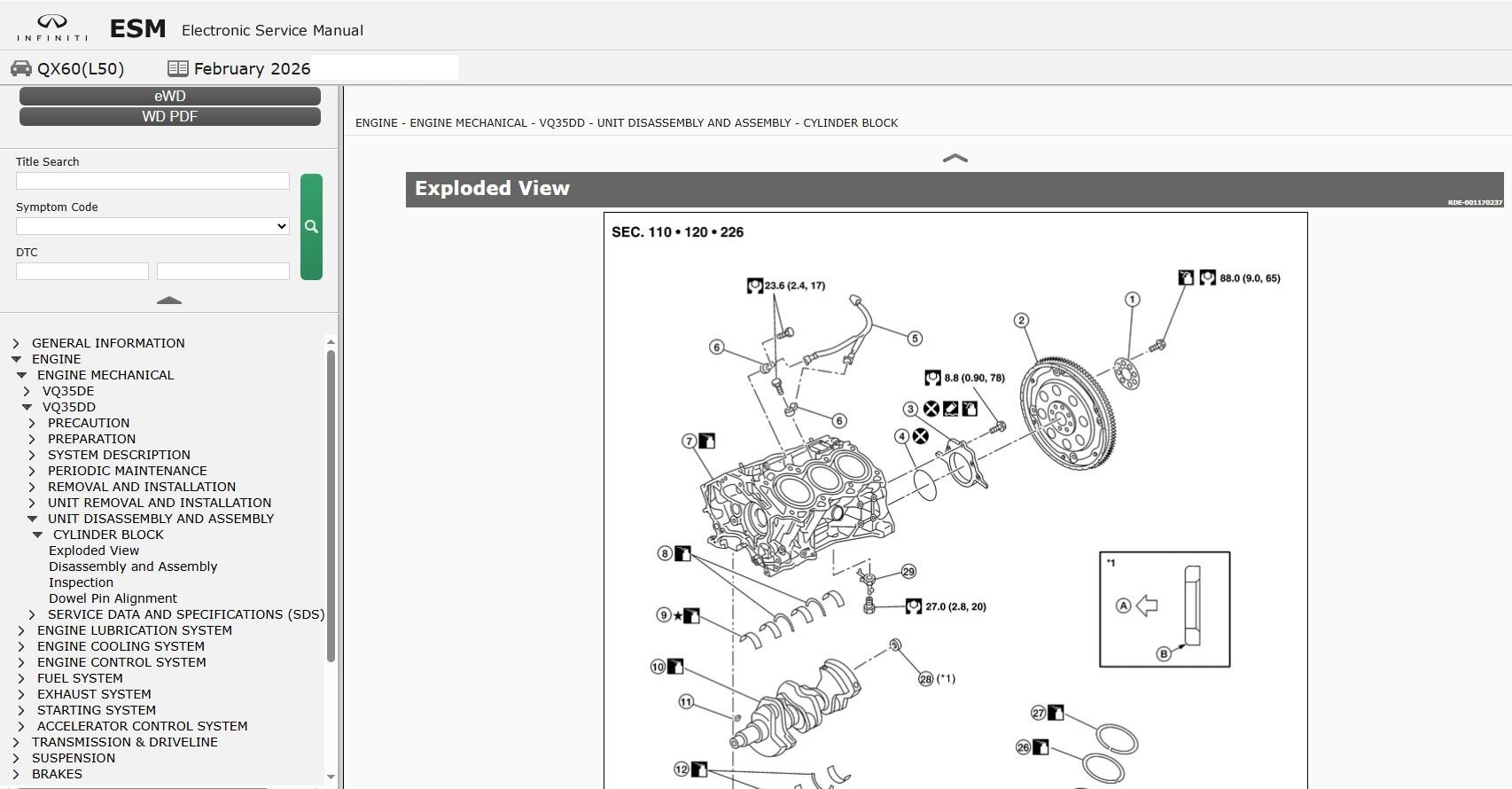
Task: Collapse the ENGINE tree node
Action: 16,359
